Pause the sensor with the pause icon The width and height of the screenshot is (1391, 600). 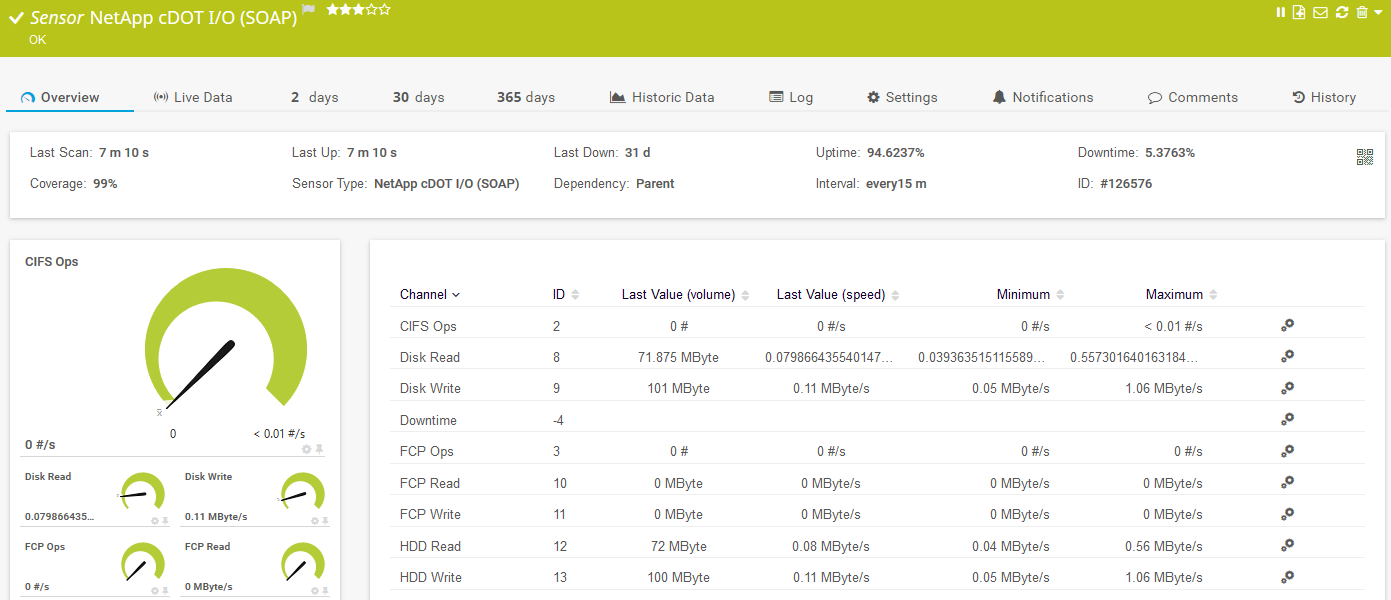pyautogui.click(x=1280, y=12)
